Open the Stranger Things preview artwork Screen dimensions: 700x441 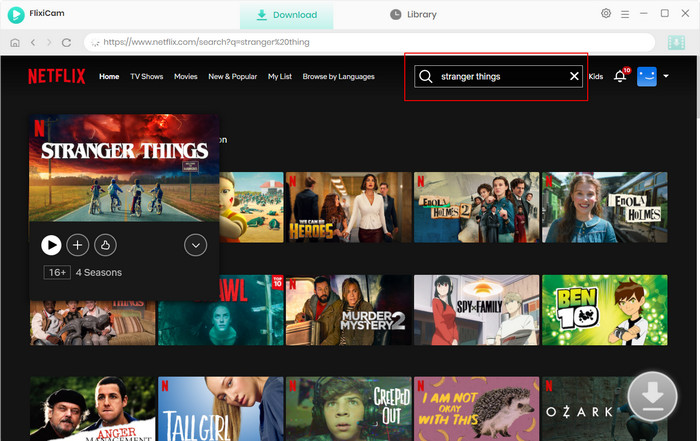click(124, 168)
